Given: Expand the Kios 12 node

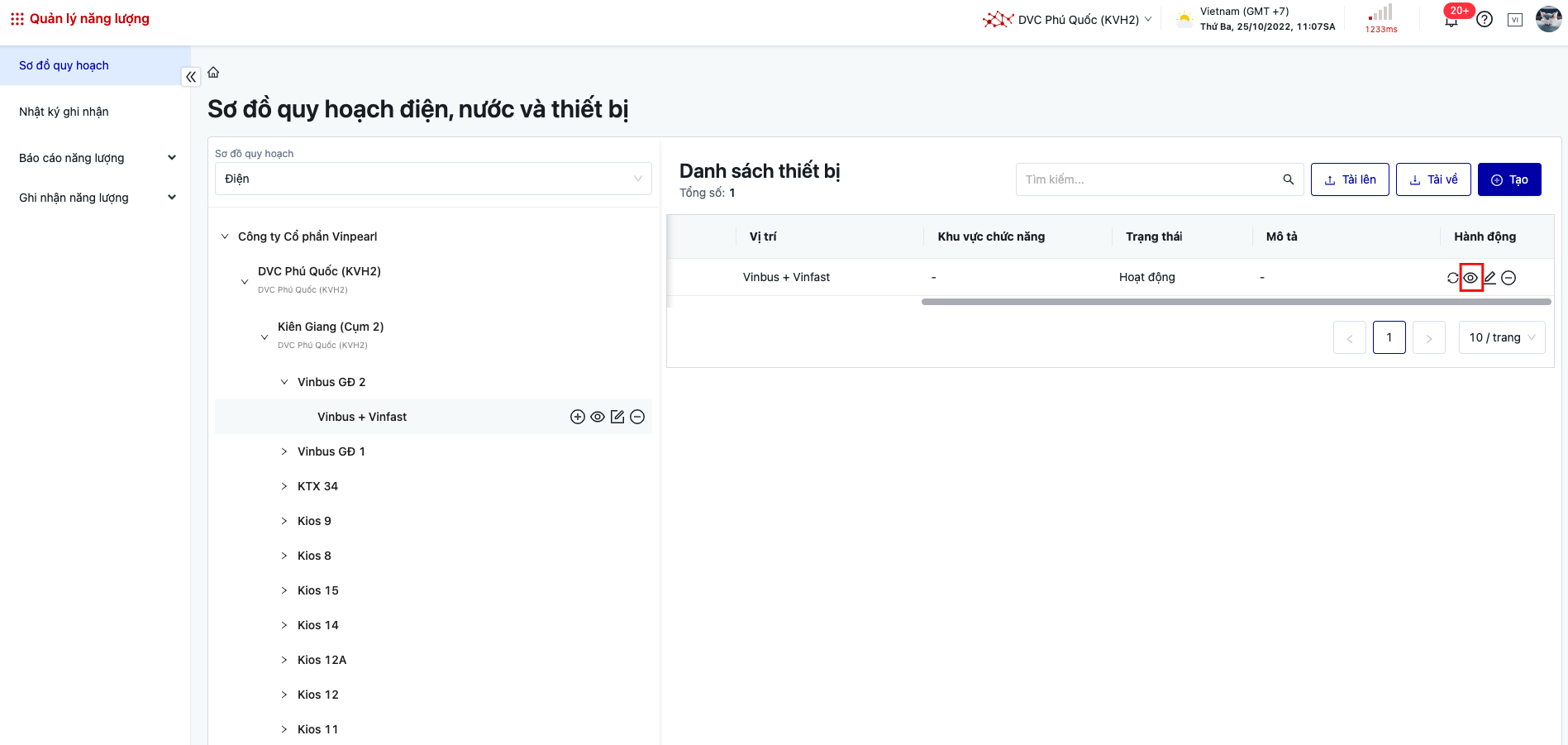Looking at the screenshot, I should [284, 695].
